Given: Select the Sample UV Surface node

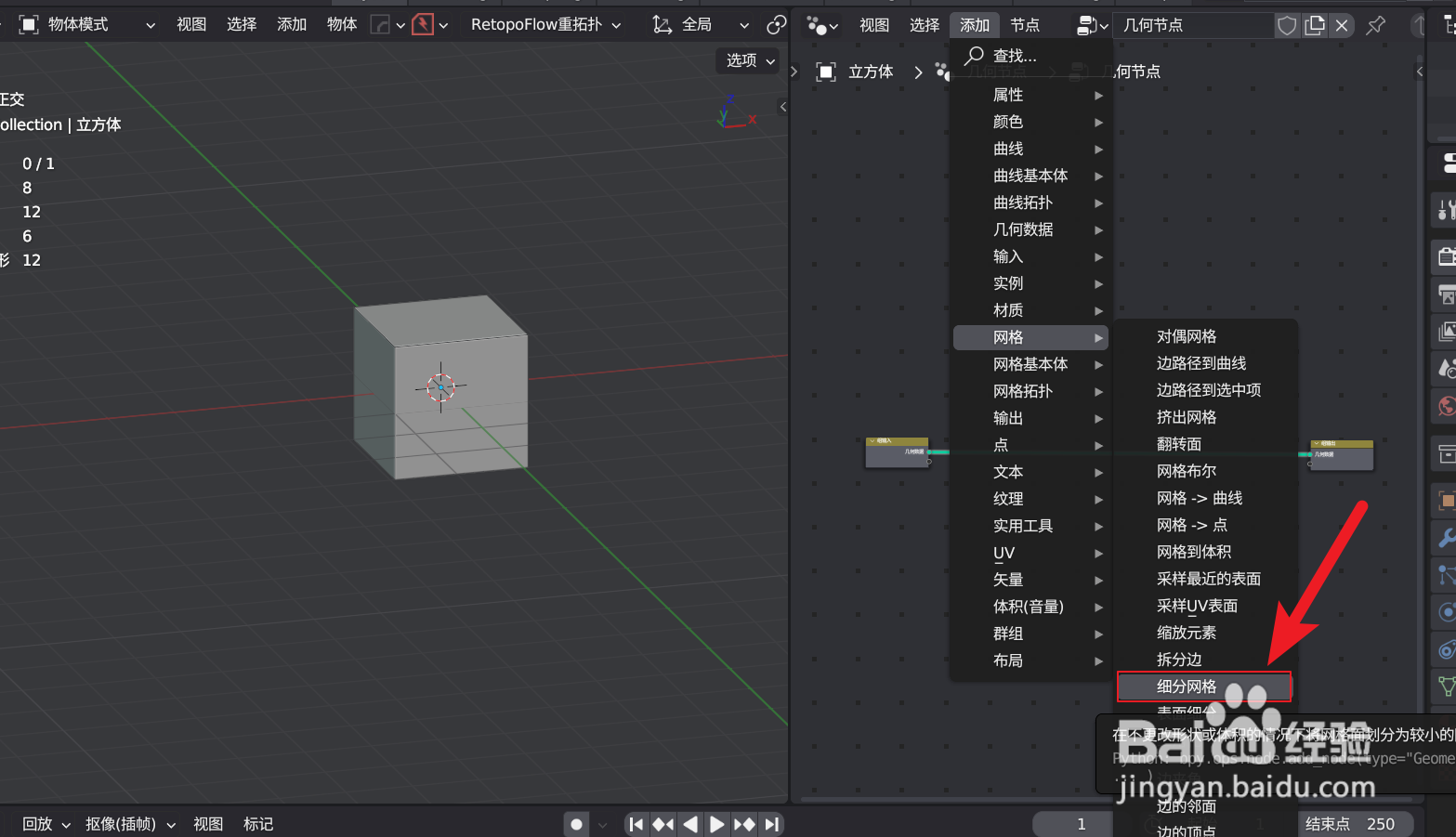Looking at the screenshot, I should 1205,606.
